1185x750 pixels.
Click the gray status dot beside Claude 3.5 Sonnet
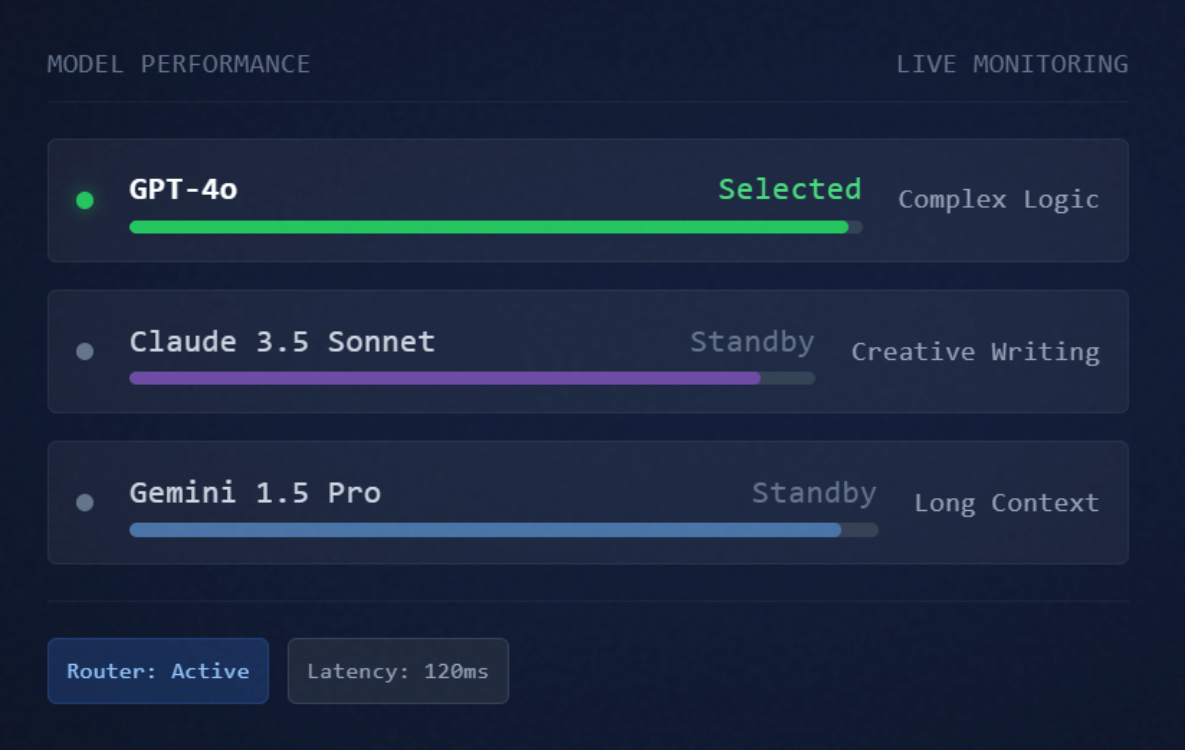pos(85,351)
